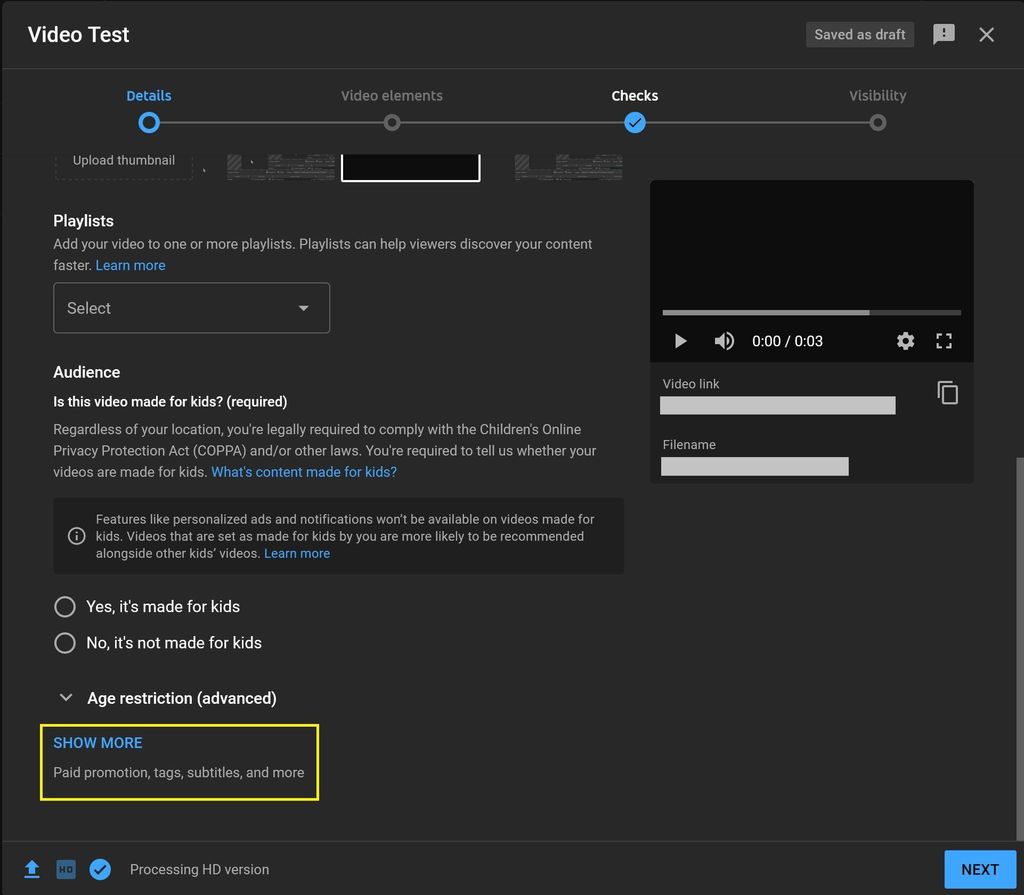Click the upload status arrow icon

[32, 869]
